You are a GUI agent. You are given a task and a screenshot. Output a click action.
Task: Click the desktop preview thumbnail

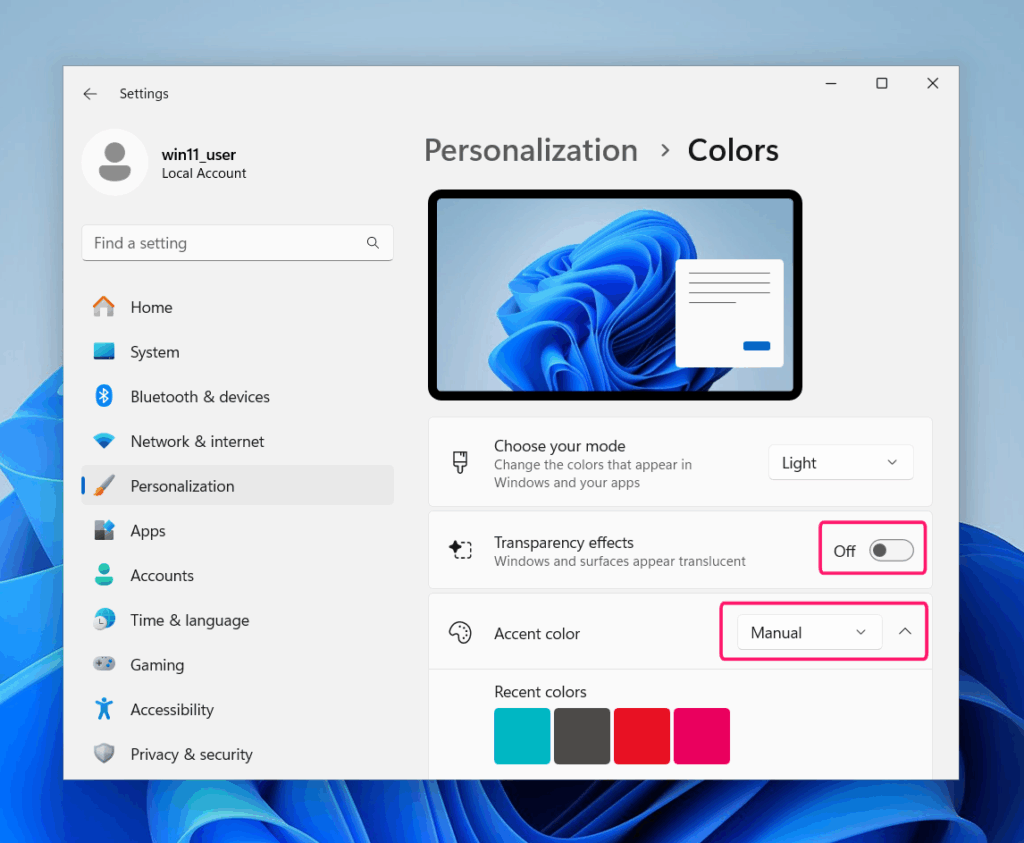pyautogui.click(x=615, y=295)
